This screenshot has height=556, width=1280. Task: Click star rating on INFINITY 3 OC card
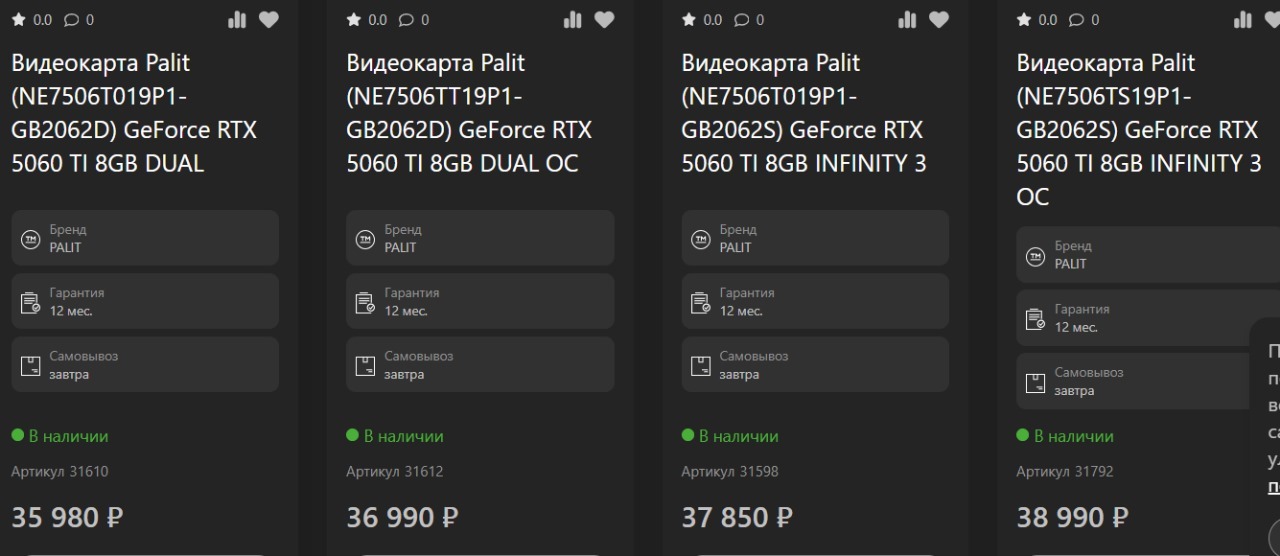1037,19
